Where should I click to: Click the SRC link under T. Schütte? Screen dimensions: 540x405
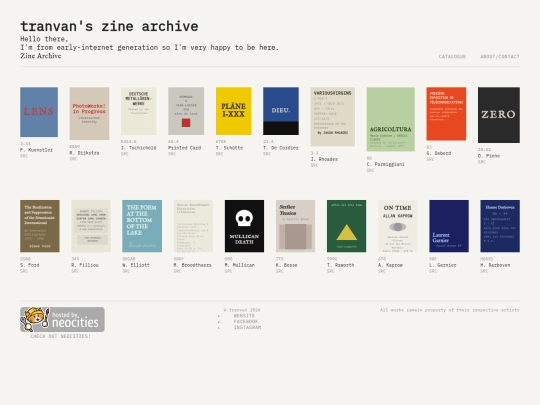coord(220,154)
